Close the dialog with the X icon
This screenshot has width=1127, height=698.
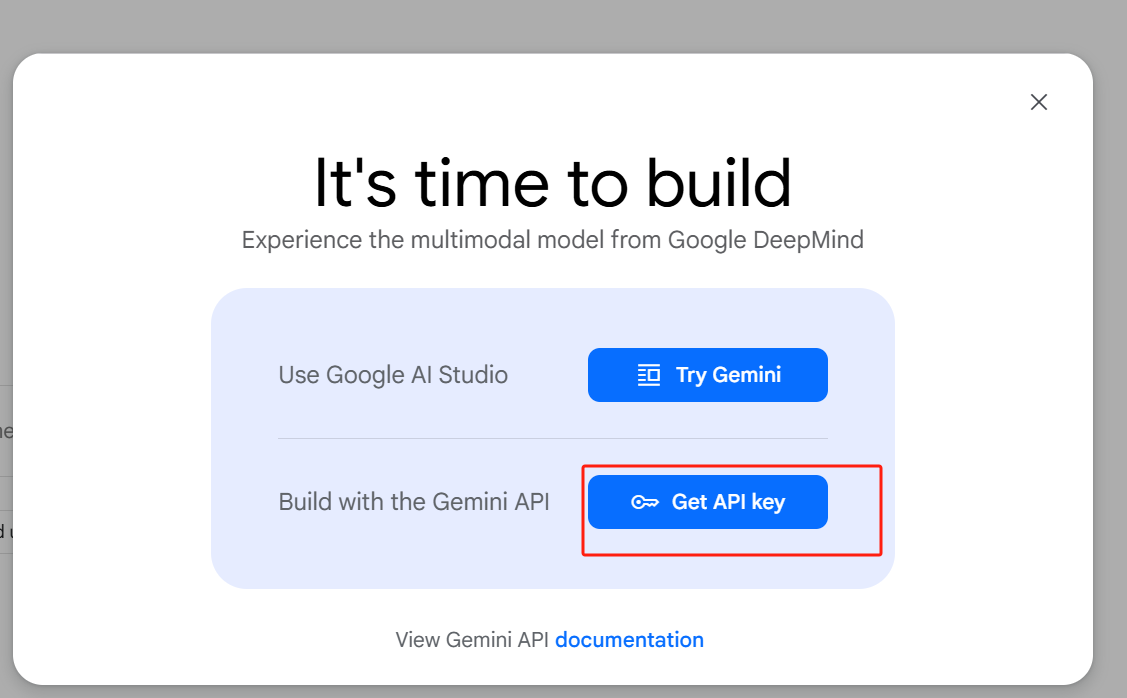[1039, 102]
